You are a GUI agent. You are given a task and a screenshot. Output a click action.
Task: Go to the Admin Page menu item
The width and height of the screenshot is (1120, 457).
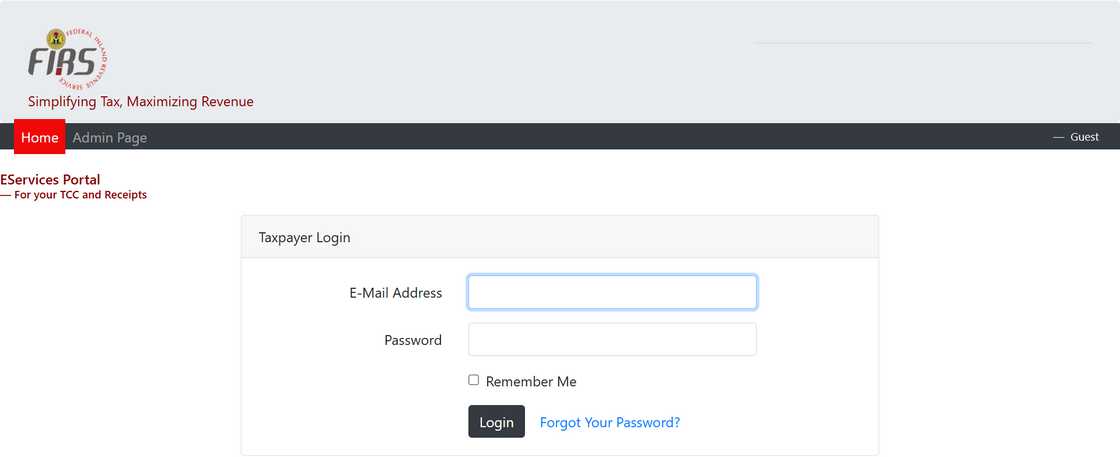pyautogui.click(x=110, y=137)
